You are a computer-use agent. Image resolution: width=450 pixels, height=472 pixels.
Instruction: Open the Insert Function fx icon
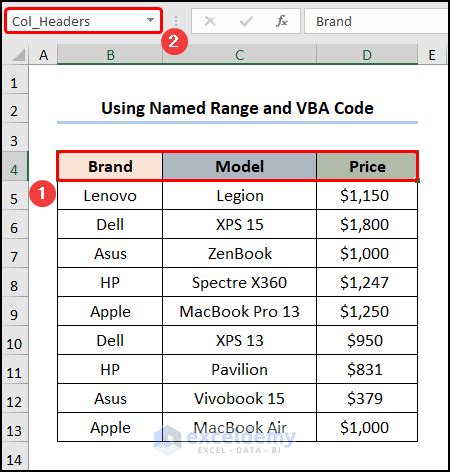[282, 21]
